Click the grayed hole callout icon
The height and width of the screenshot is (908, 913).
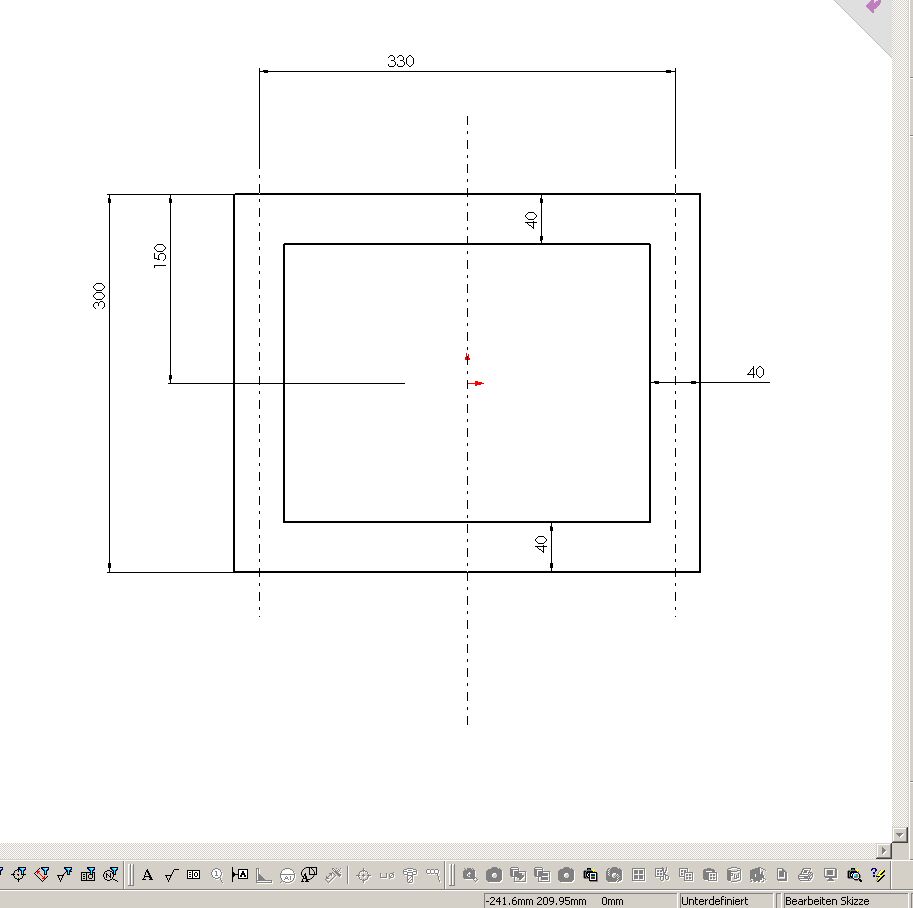pos(387,875)
